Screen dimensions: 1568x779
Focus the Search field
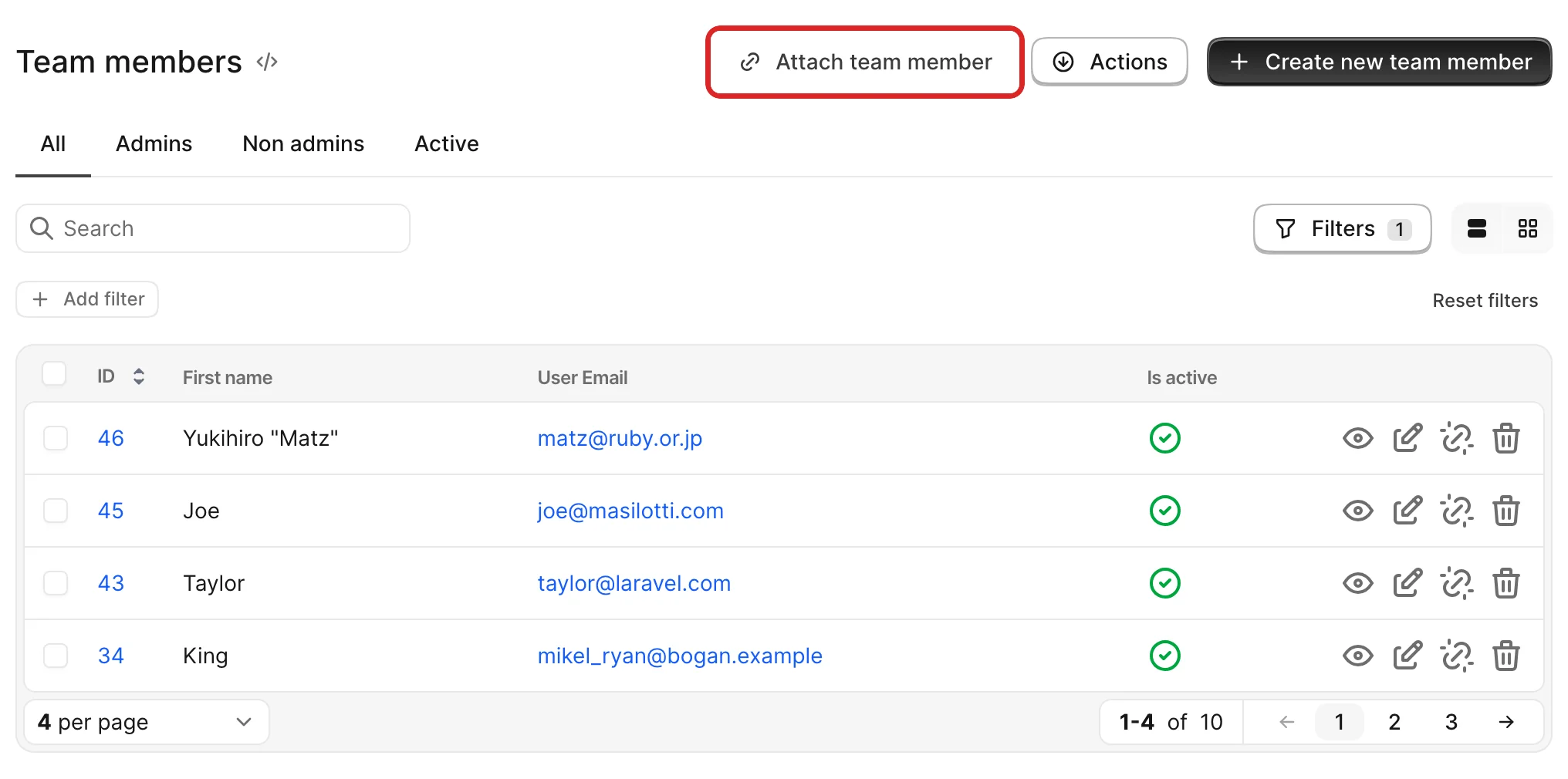tap(213, 228)
